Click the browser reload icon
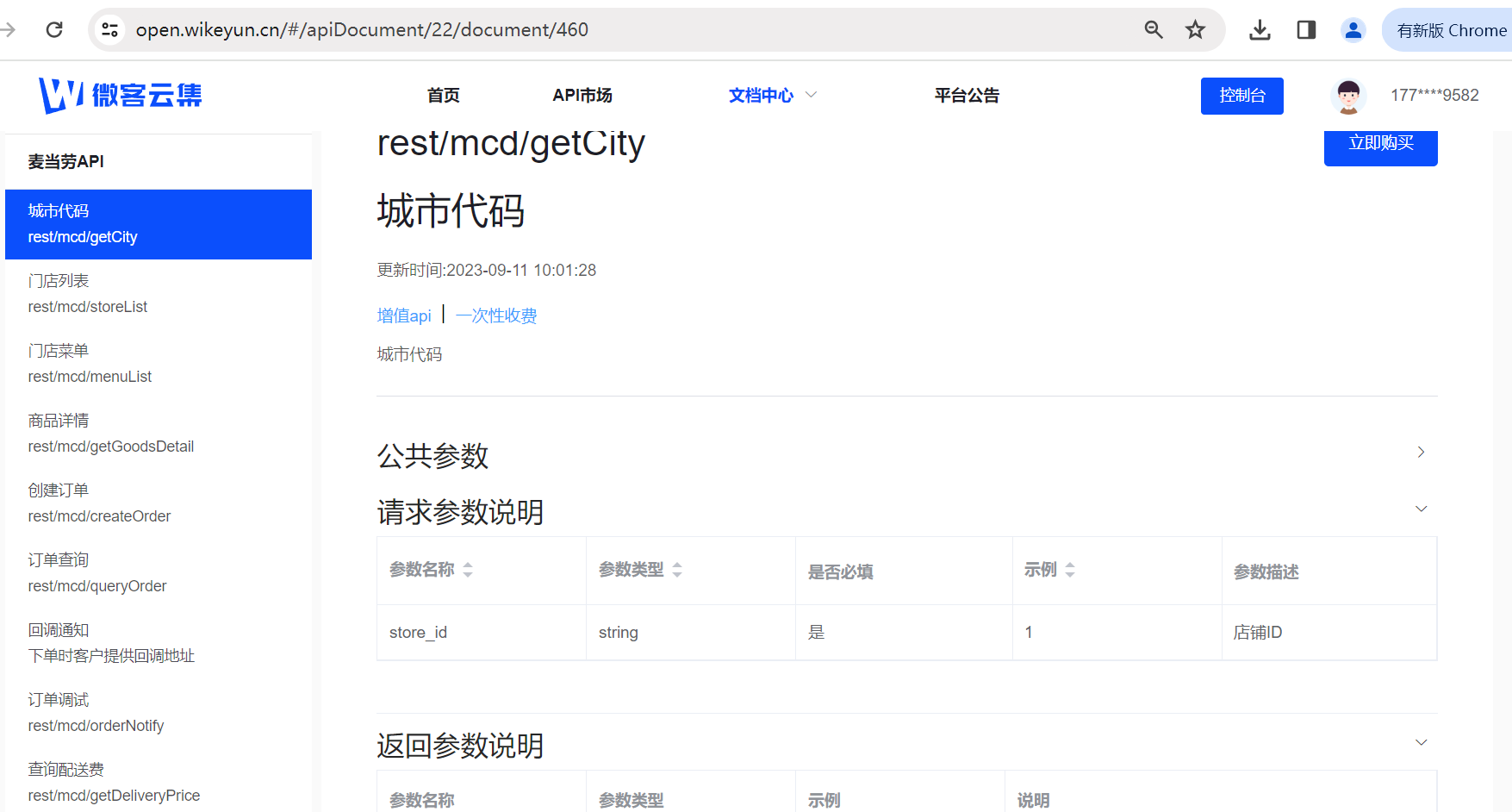Viewport: 1512px width, 812px height. [54, 30]
